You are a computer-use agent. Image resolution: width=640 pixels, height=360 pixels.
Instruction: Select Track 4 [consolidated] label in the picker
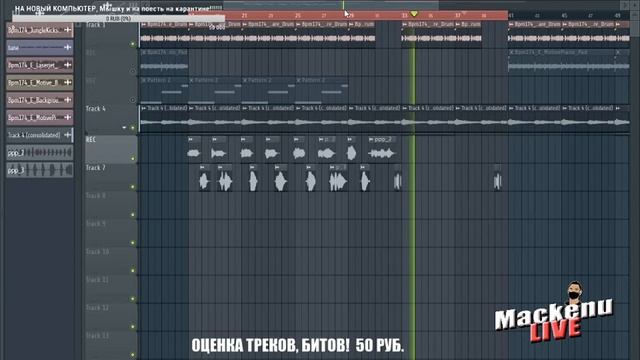[x=34, y=135]
